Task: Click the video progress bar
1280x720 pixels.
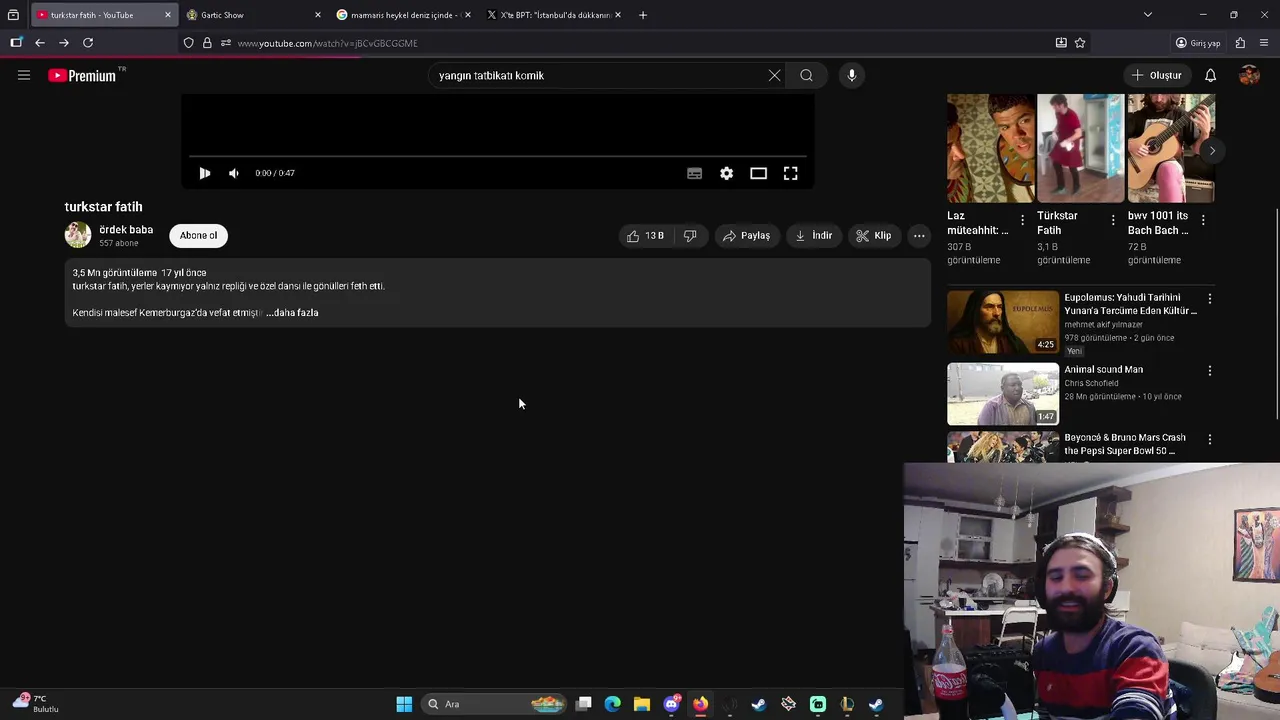Action: (x=497, y=156)
